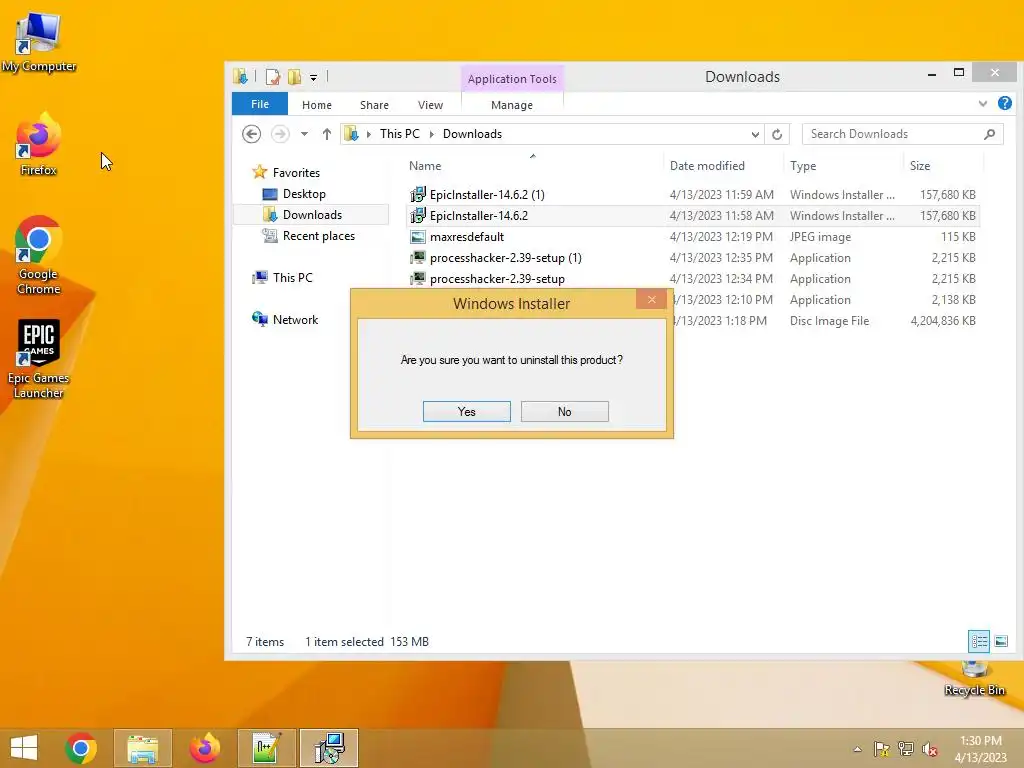This screenshot has width=1024, height=768.
Task: Select Recent places in navigation pane
Action: coord(319,236)
